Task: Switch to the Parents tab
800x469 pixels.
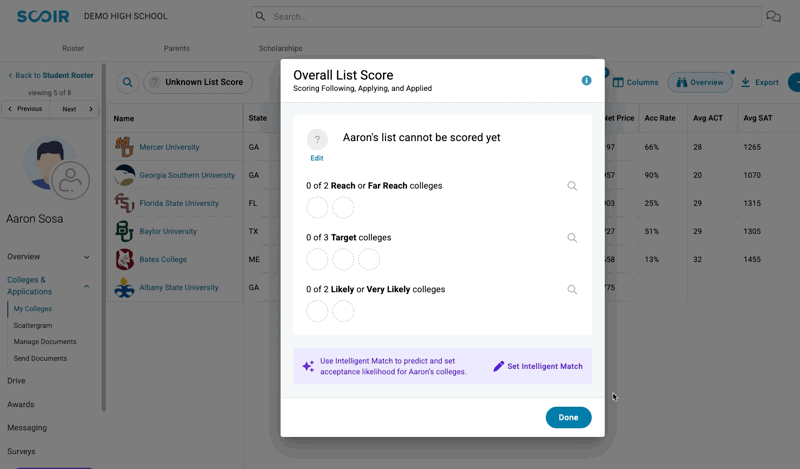Action: [177, 48]
